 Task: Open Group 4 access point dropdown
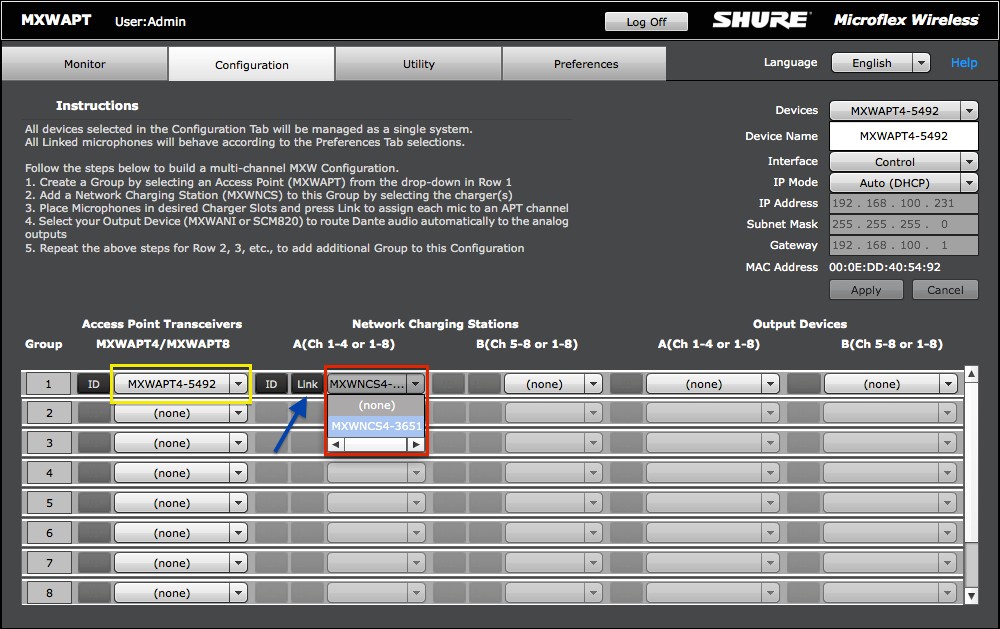[x=180, y=473]
